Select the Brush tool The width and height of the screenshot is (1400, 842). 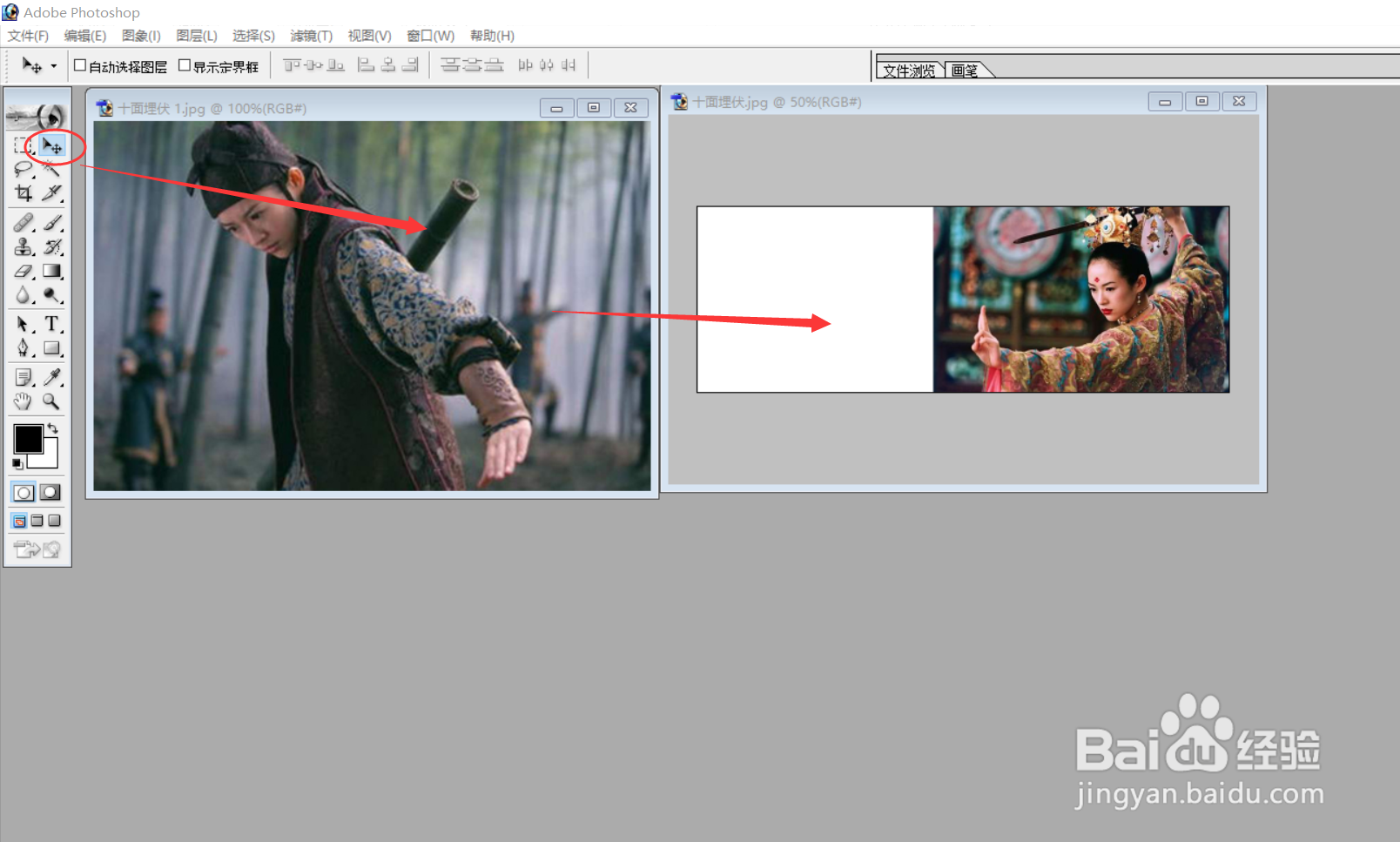point(52,223)
